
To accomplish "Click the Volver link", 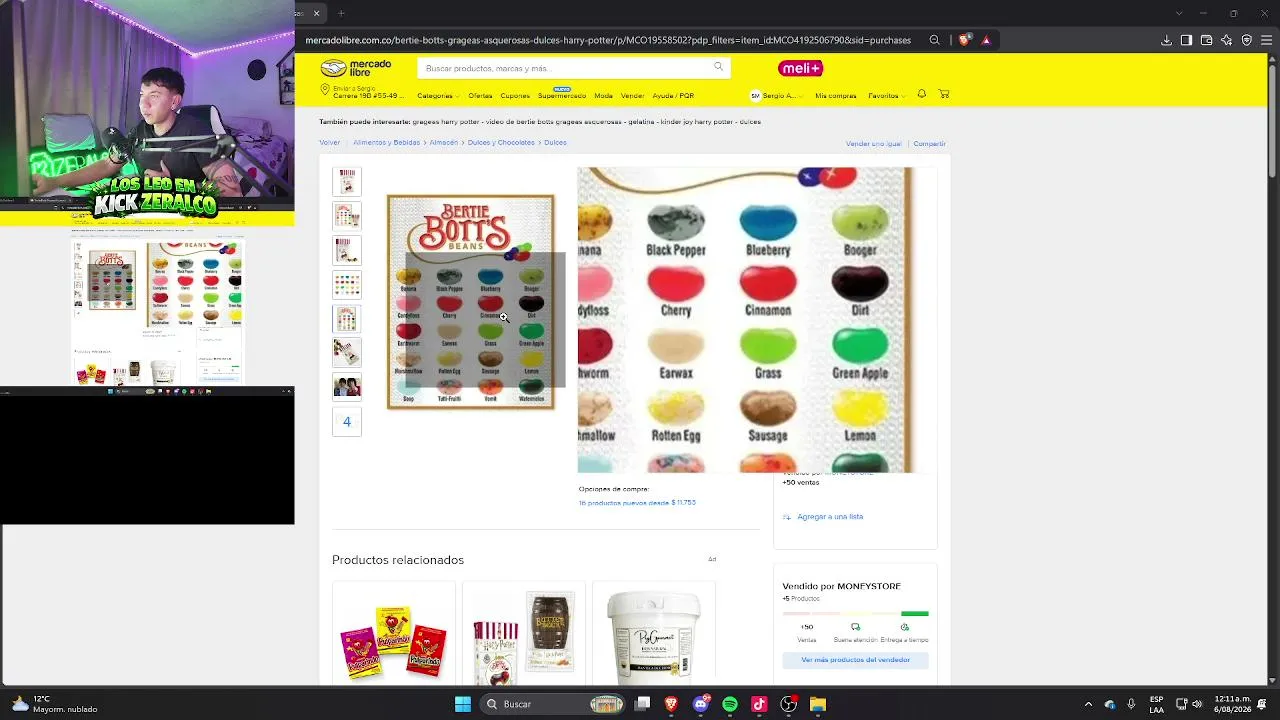I will click(330, 143).
